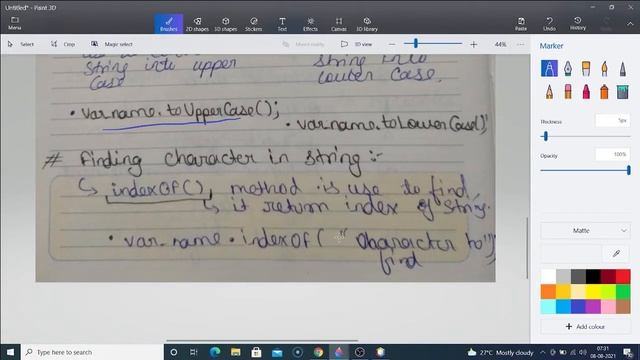Collapse the ribbon with chevron
The height and width of the screenshot is (360, 640).
(x=630, y=24)
